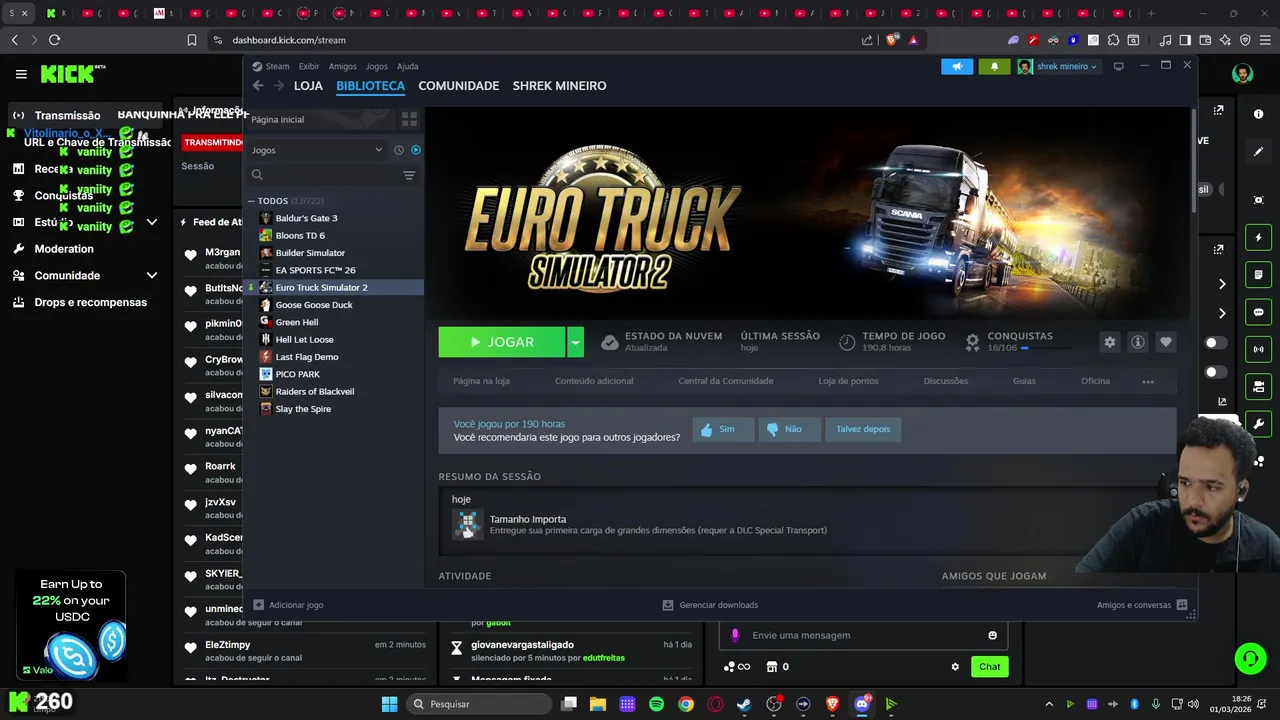
Task: Click the Kick logo
Action: click(73, 74)
